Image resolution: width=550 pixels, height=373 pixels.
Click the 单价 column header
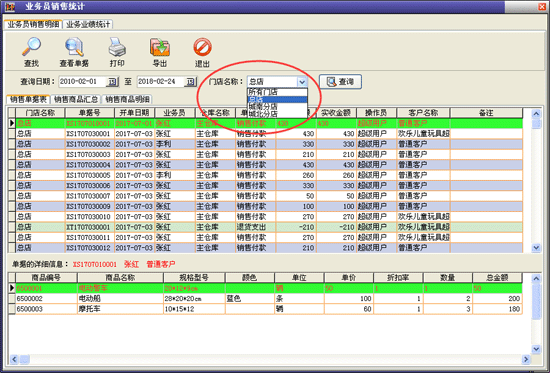(349, 278)
